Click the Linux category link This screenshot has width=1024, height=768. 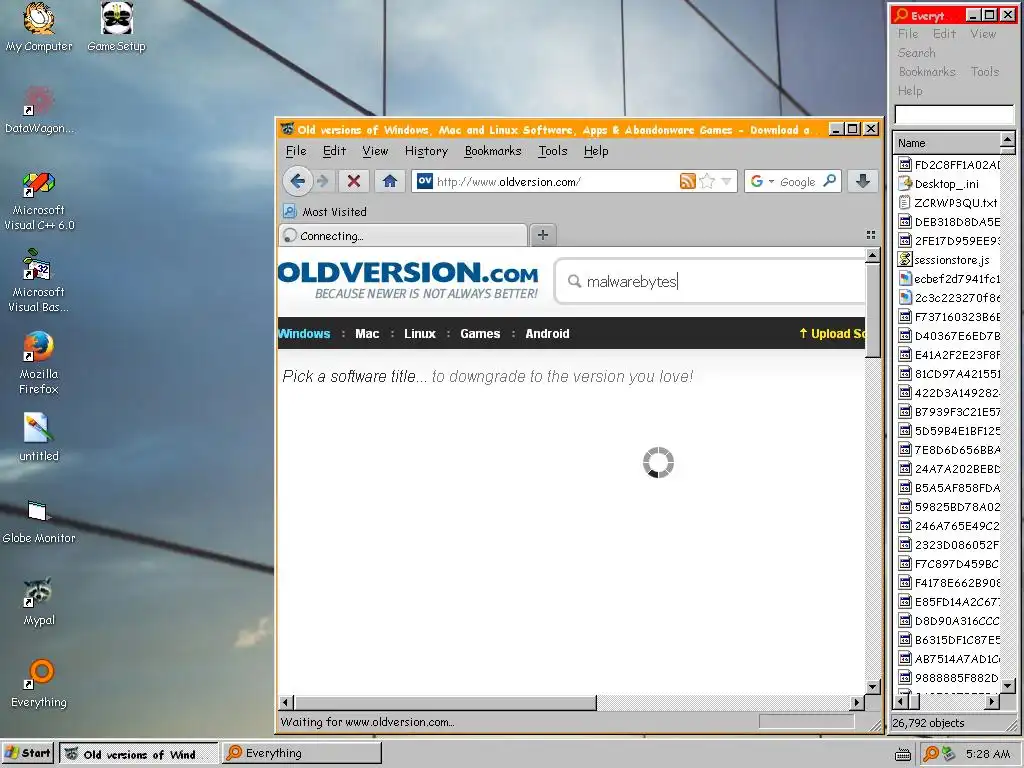point(419,334)
